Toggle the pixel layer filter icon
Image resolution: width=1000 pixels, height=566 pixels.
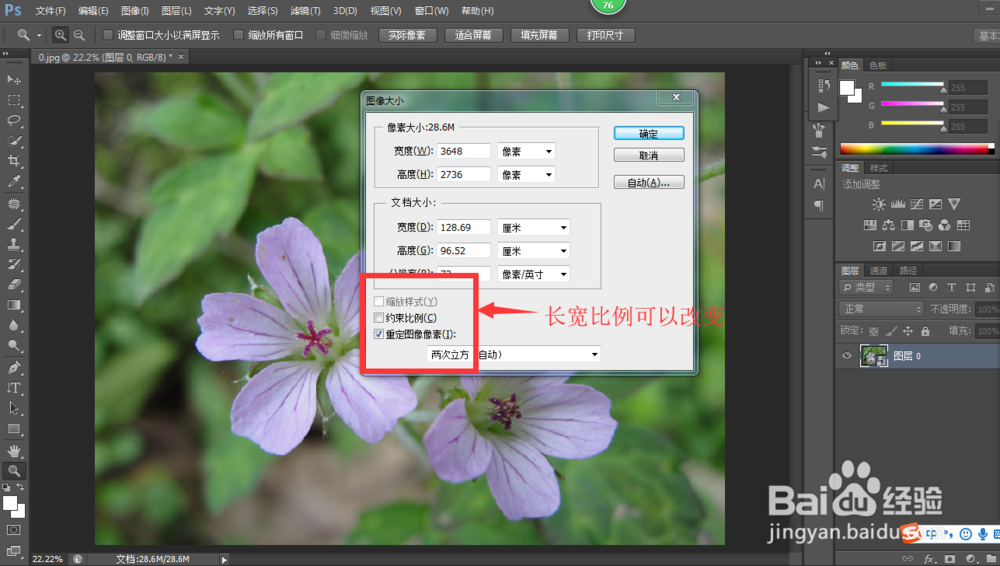[915, 288]
